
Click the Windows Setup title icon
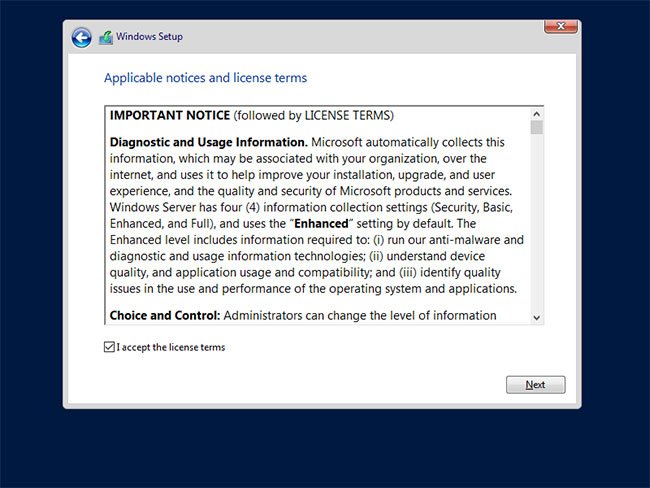pyautogui.click(x=106, y=38)
